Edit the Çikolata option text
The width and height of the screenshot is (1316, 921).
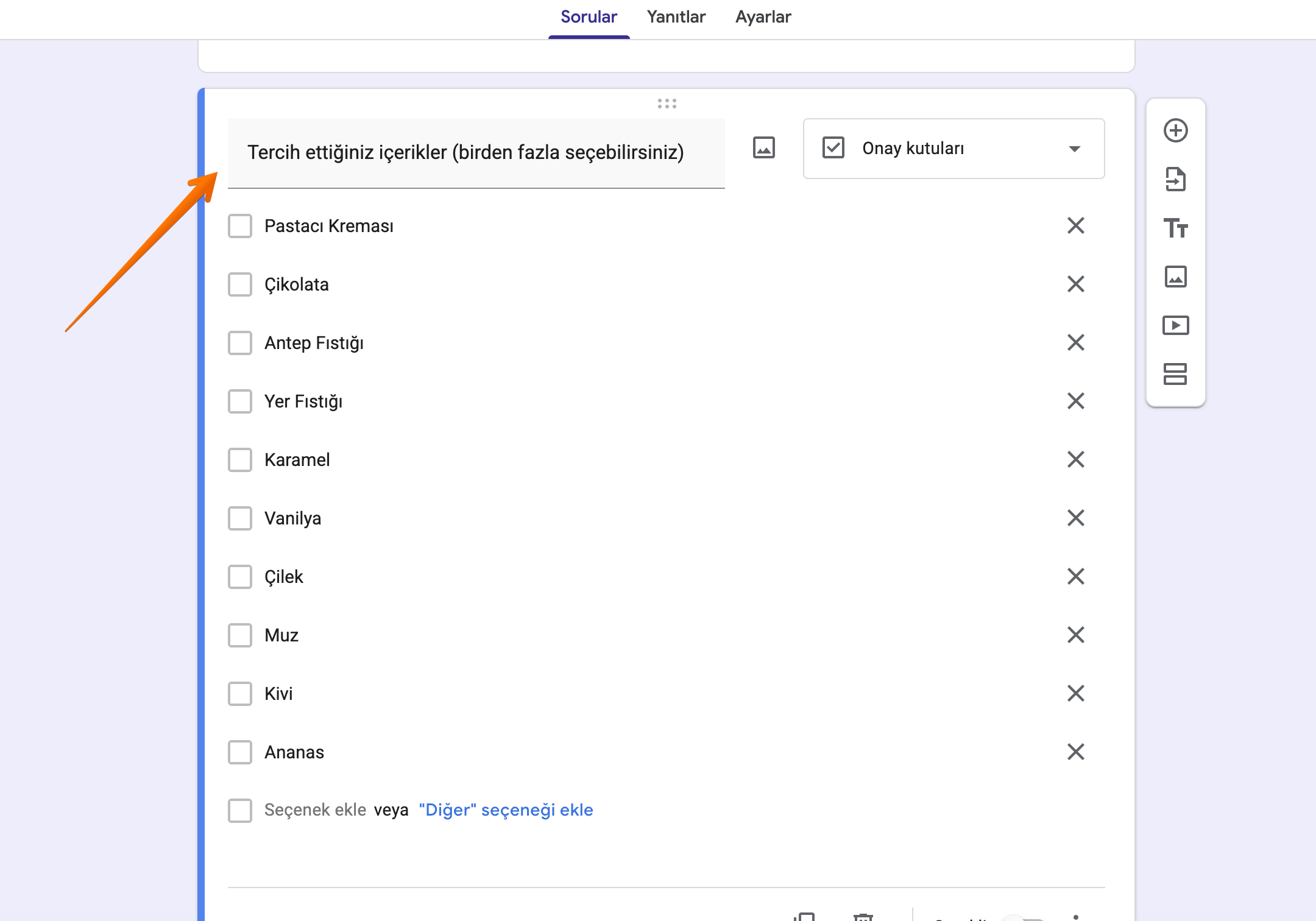[297, 284]
